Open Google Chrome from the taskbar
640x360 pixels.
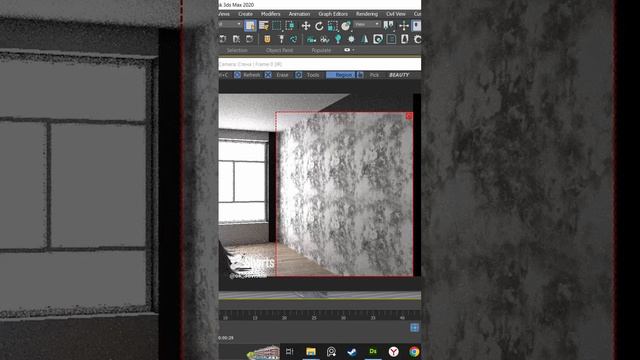tap(414, 351)
